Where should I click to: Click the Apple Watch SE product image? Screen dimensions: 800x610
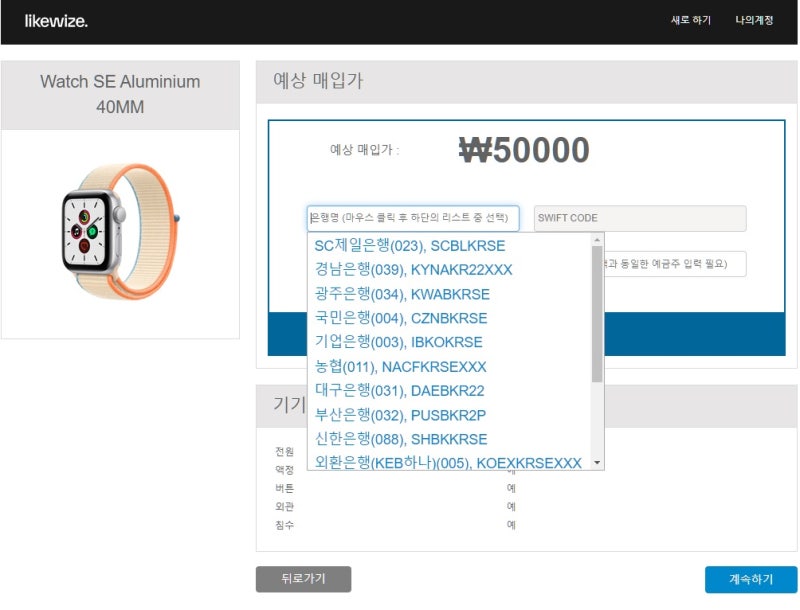click(x=120, y=232)
